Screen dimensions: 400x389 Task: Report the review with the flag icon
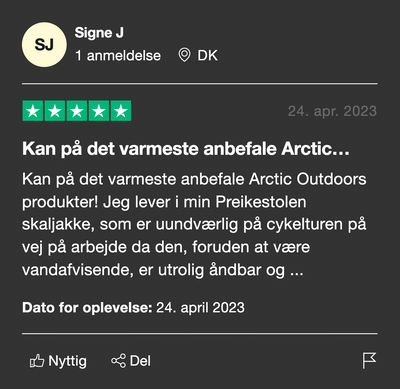point(369,361)
